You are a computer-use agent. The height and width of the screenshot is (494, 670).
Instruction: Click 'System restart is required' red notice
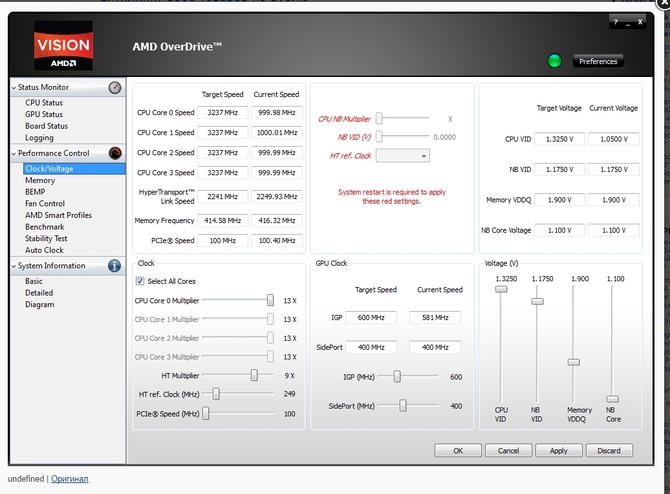[392, 197]
